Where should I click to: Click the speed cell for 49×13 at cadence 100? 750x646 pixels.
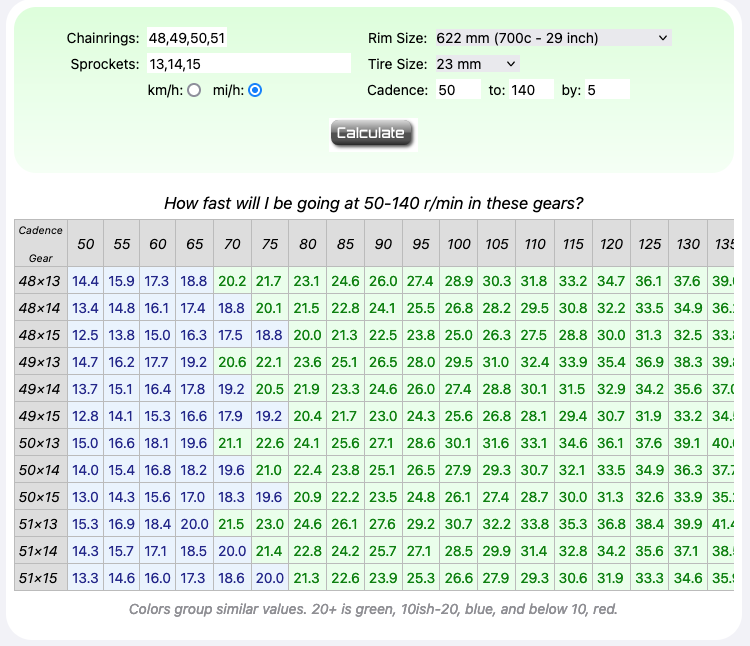458,362
